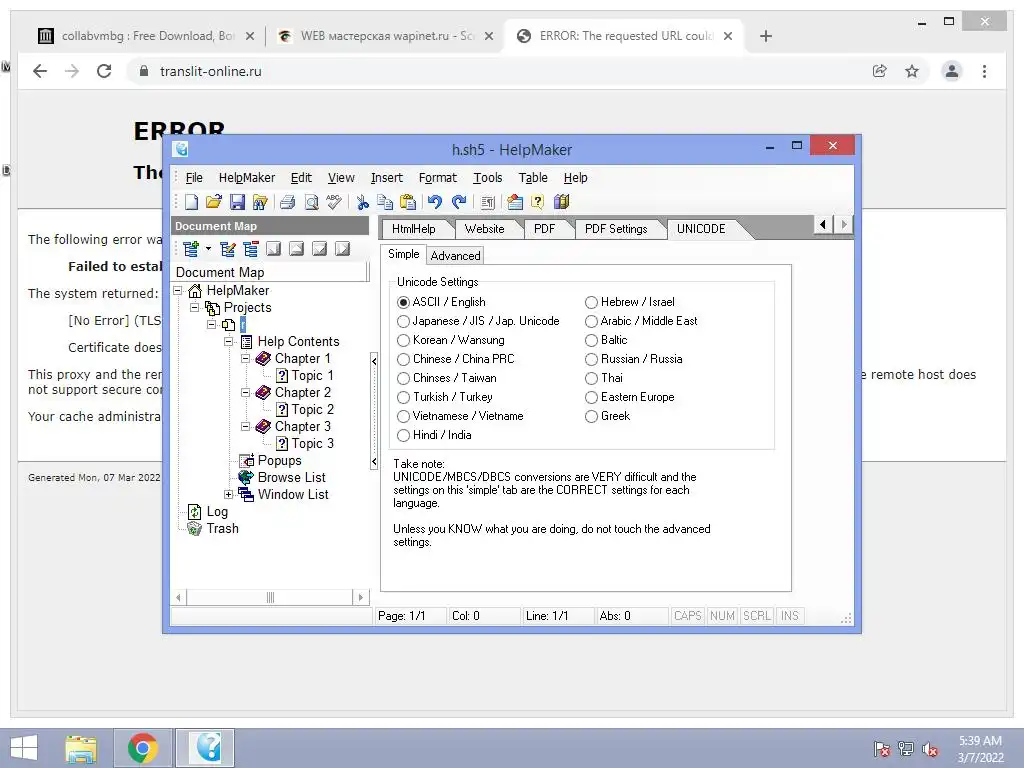Redo with the blue forward arrow icon

coord(459,202)
